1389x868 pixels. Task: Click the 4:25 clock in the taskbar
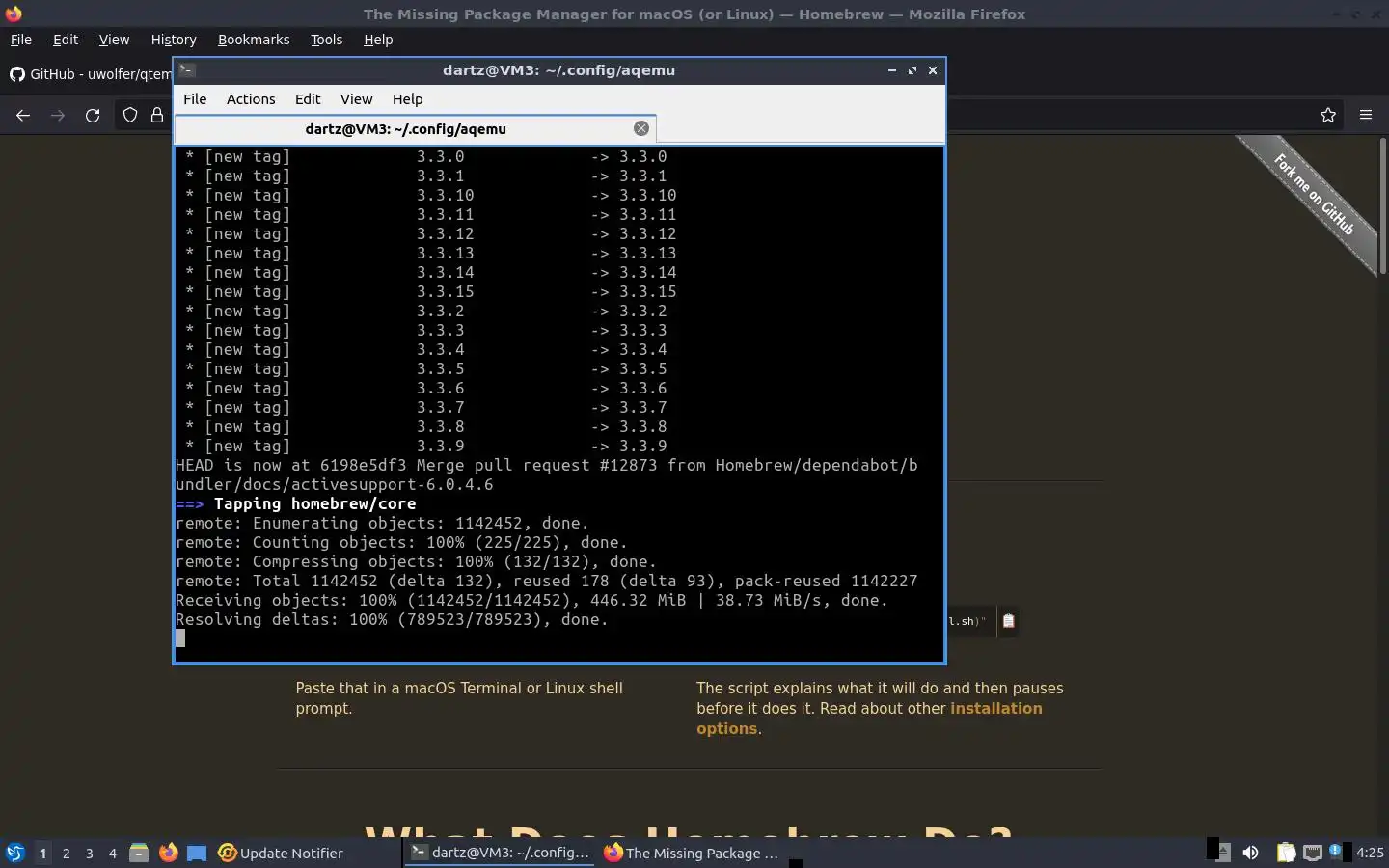1370,853
